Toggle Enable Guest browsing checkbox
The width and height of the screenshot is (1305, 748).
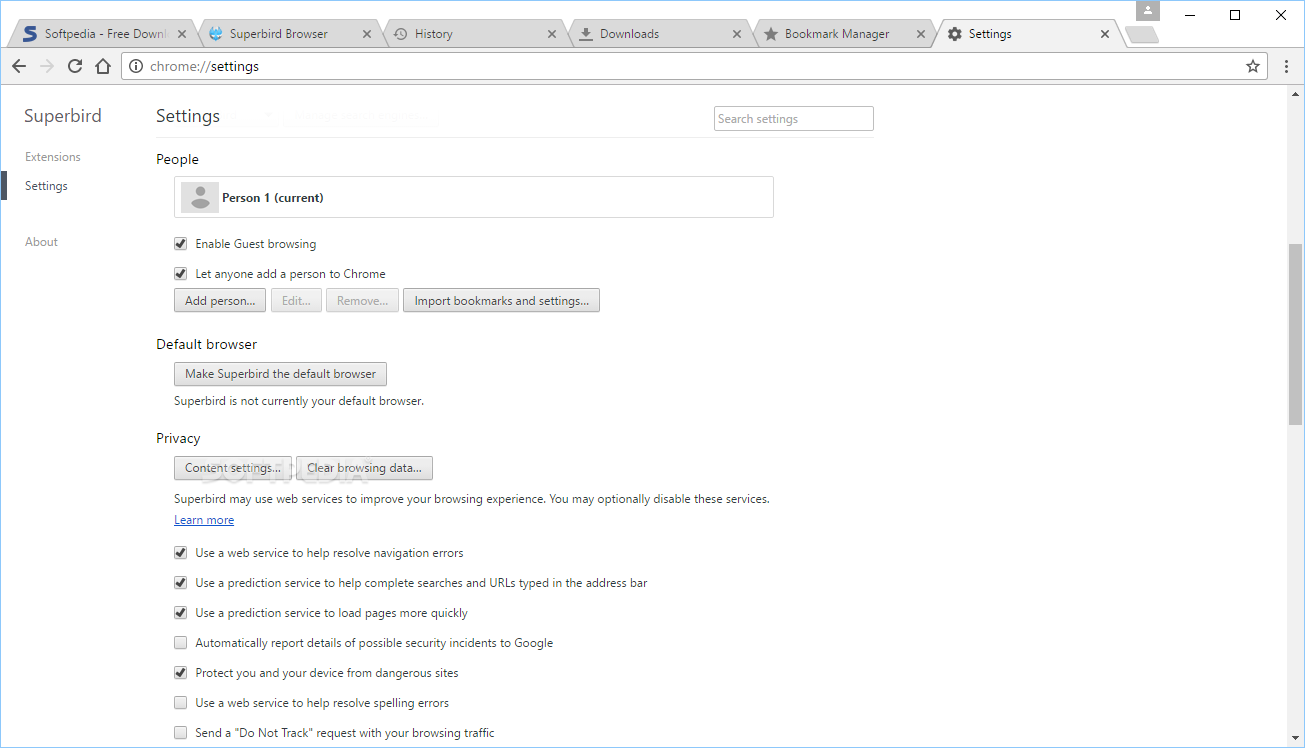pos(180,243)
